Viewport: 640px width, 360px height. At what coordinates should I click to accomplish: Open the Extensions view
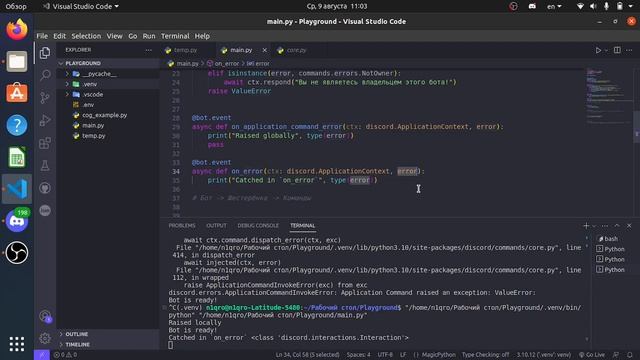(45, 143)
